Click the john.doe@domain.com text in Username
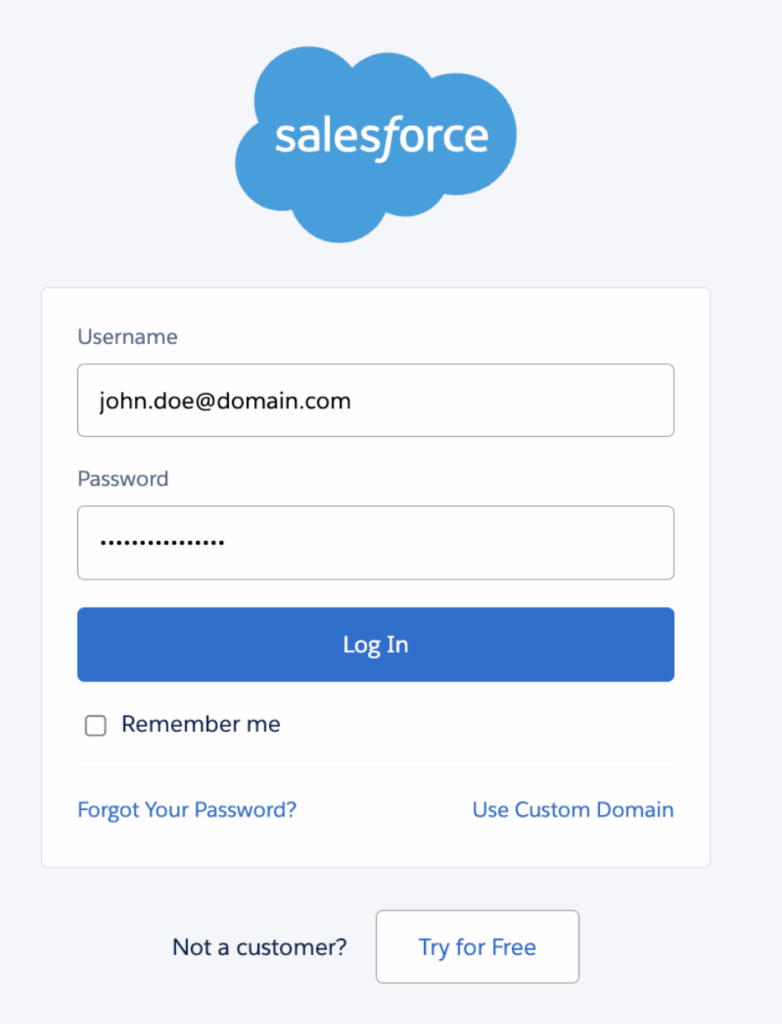Screen dimensions: 782x1024 [x=225, y=401]
